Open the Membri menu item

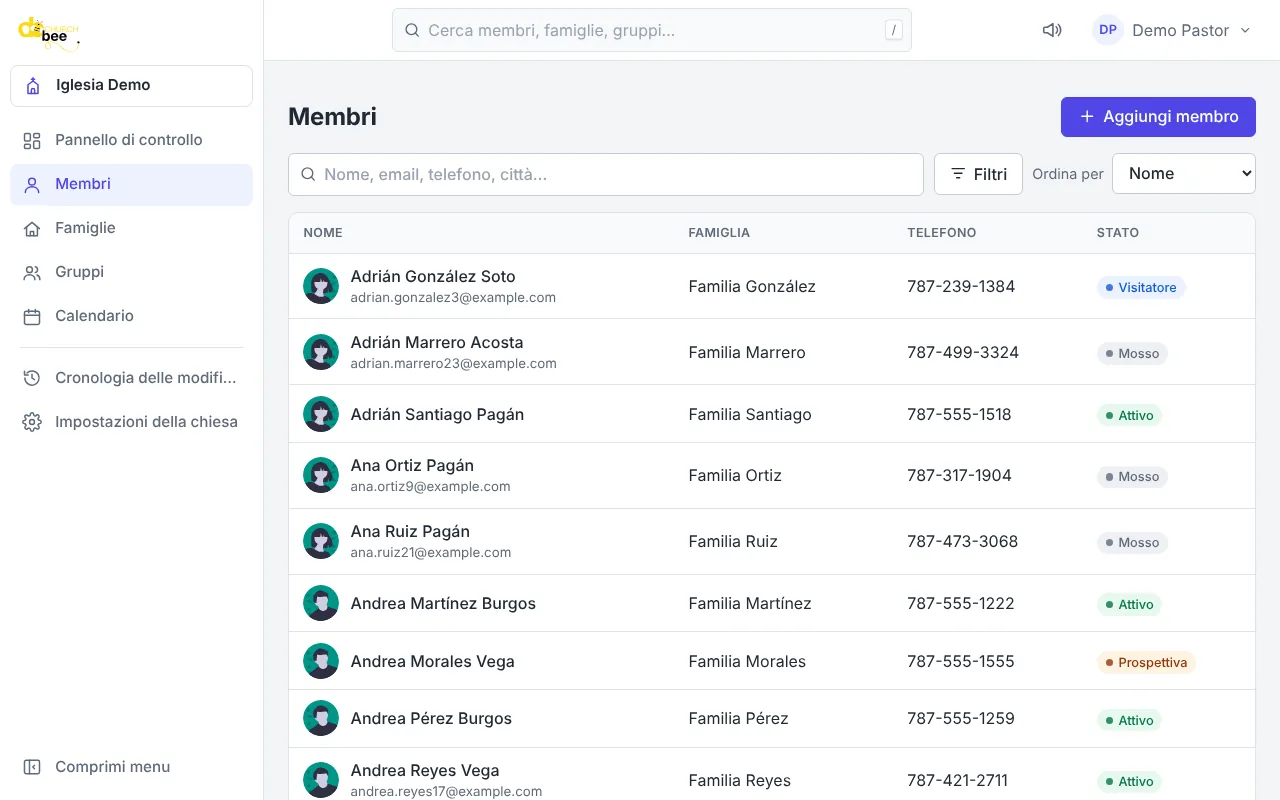131,184
